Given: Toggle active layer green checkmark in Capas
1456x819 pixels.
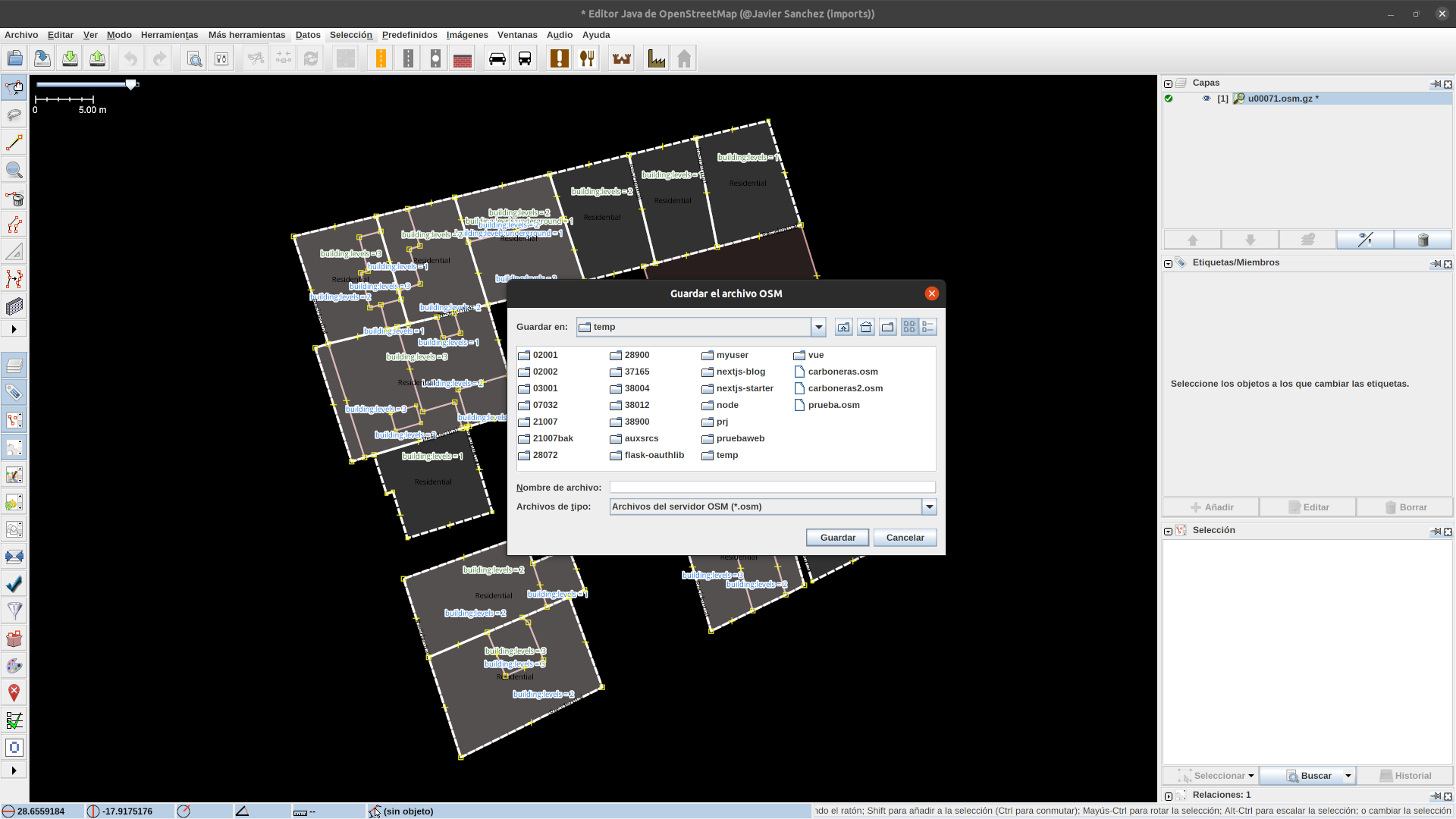Looking at the screenshot, I should (x=1169, y=99).
